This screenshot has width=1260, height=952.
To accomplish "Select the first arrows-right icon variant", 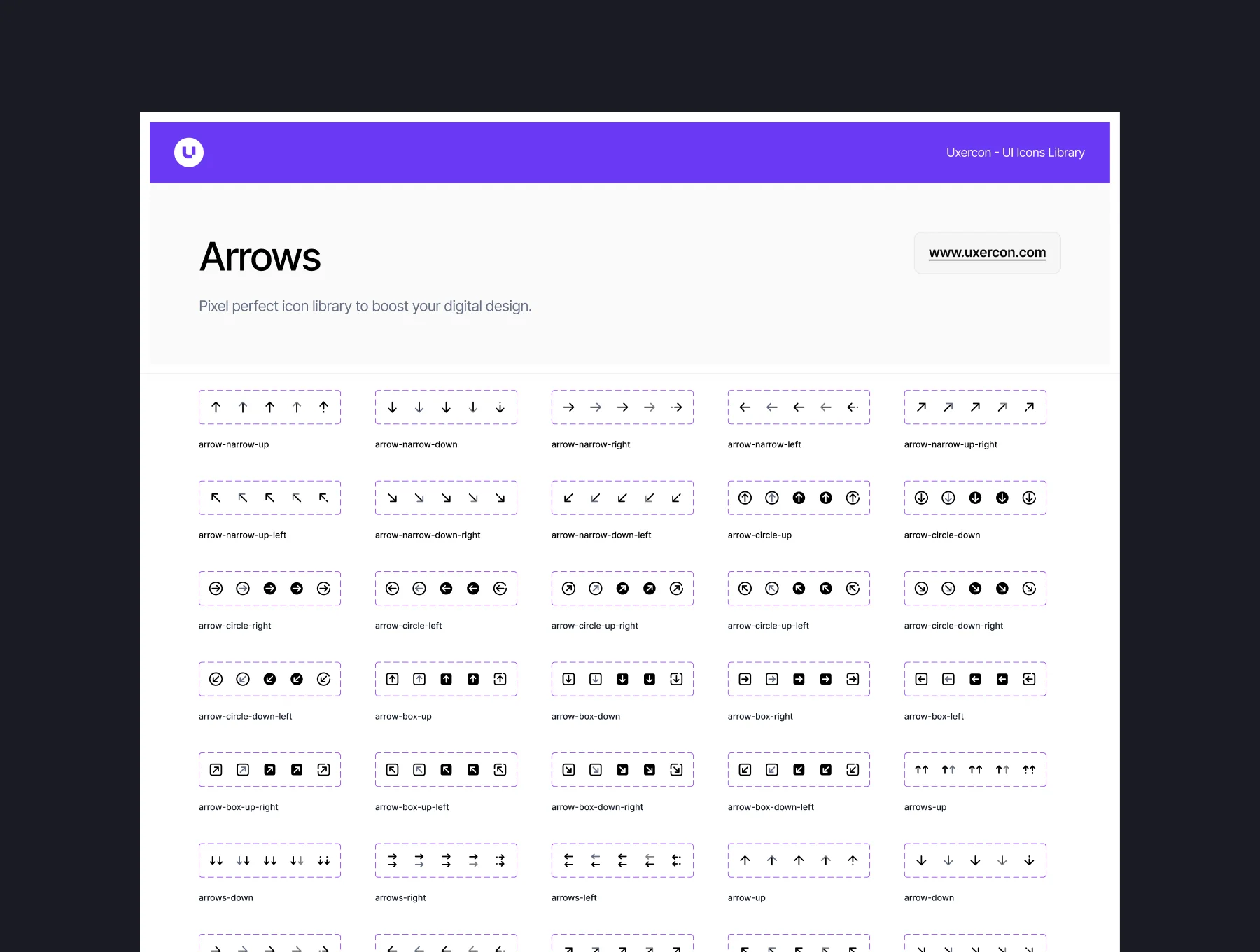I will 393,860.
